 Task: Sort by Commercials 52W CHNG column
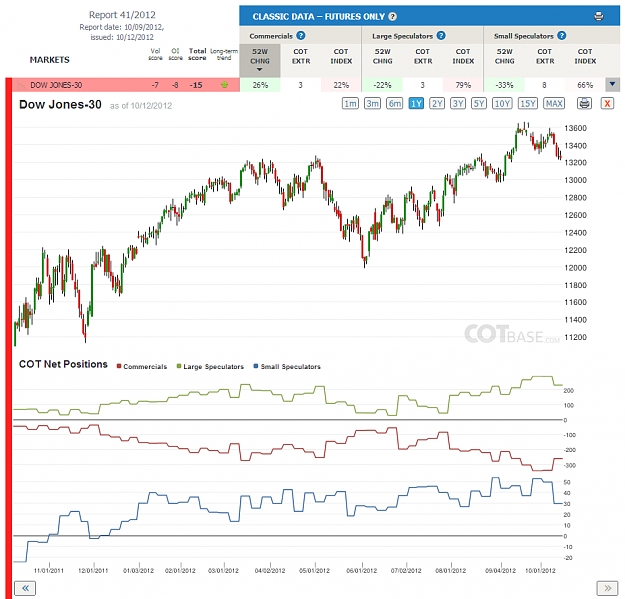[260, 60]
